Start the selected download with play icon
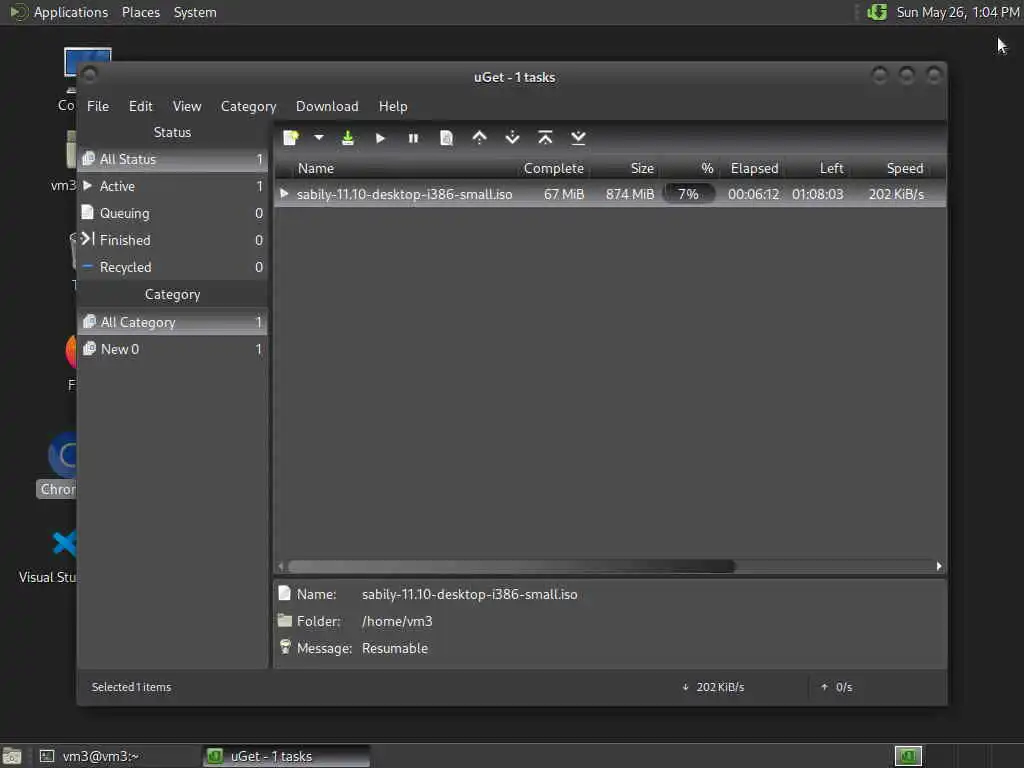This screenshot has height=768, width=1024. (381, 138)
